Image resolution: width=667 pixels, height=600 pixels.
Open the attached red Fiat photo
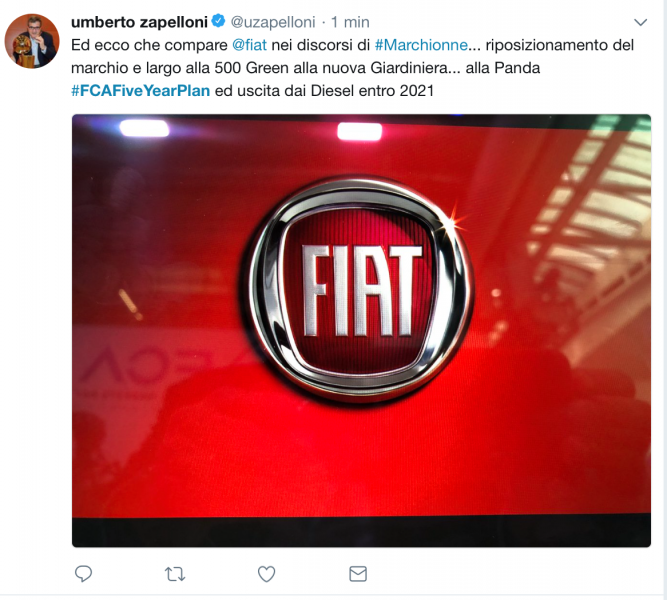pos(361,331)
